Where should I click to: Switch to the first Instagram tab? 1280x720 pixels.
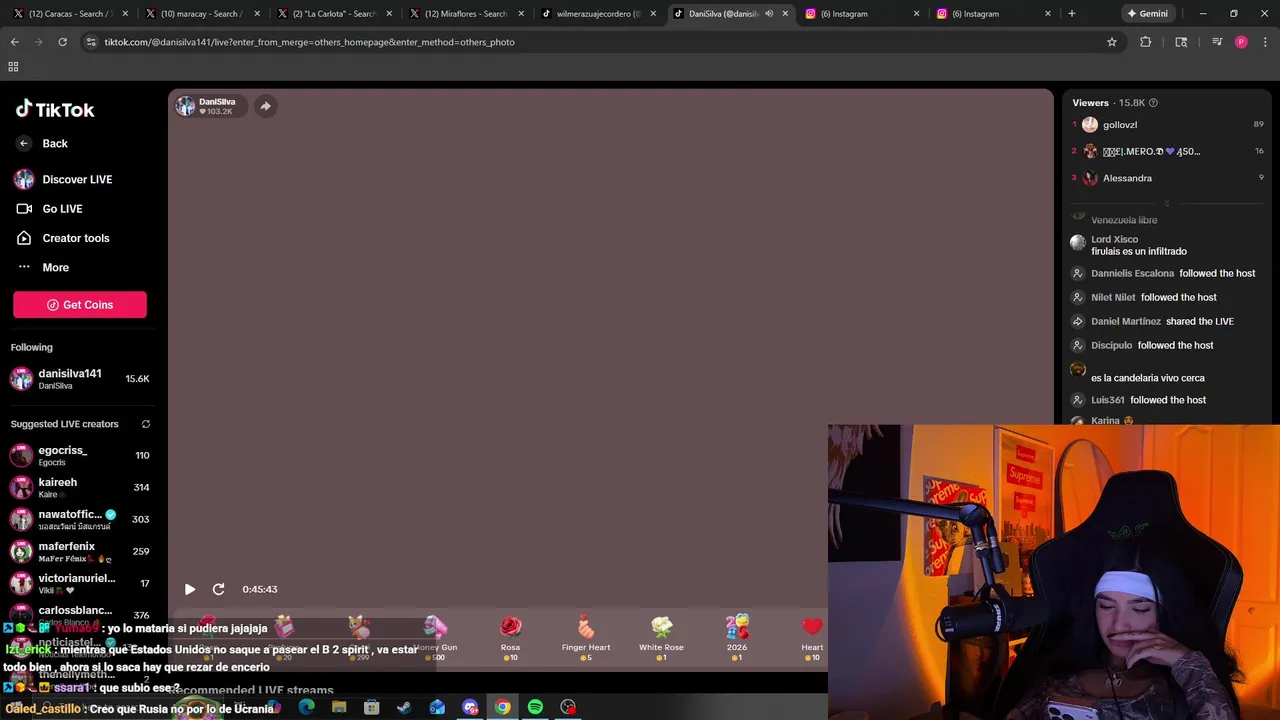(860, 14)
